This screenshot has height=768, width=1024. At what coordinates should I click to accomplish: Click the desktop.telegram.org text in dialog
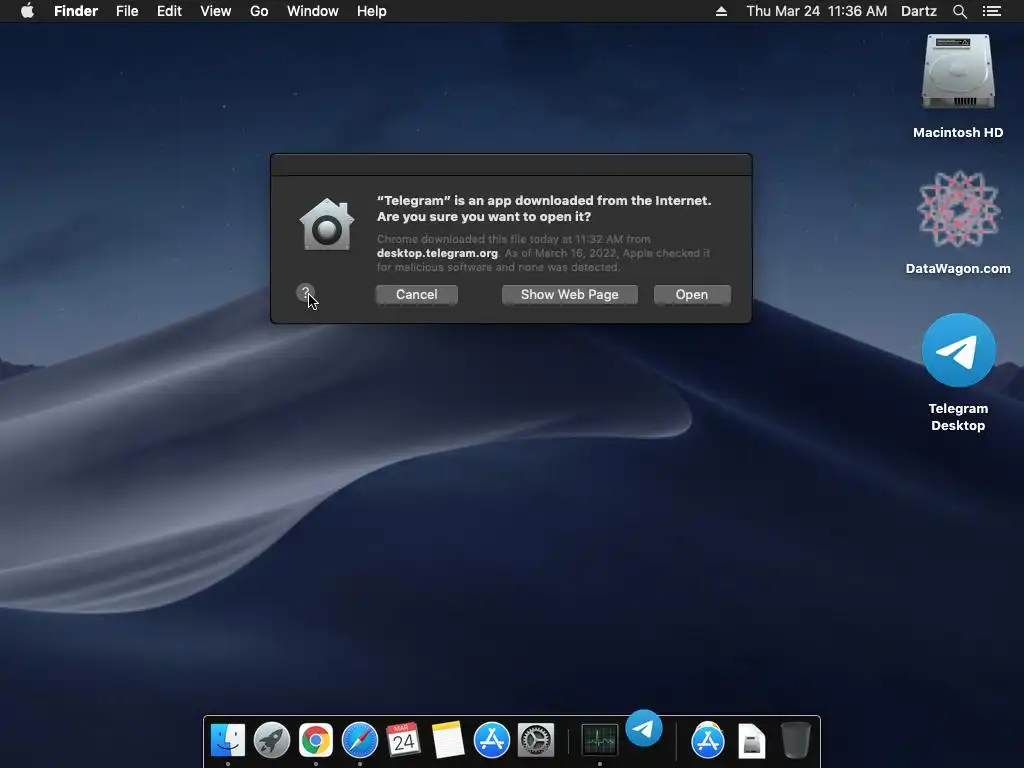437,253
